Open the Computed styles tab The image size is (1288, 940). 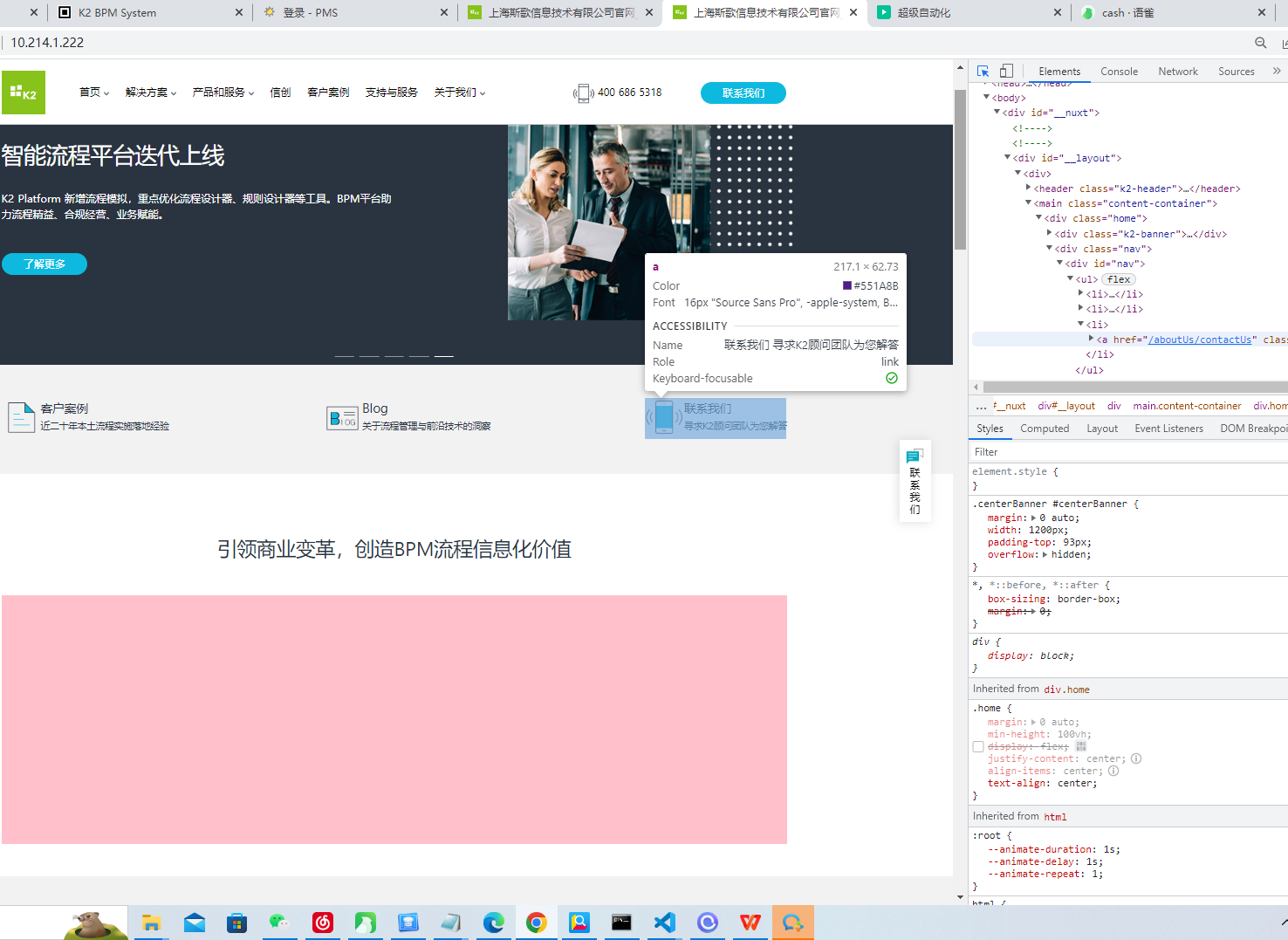(x=1045, y=429)
